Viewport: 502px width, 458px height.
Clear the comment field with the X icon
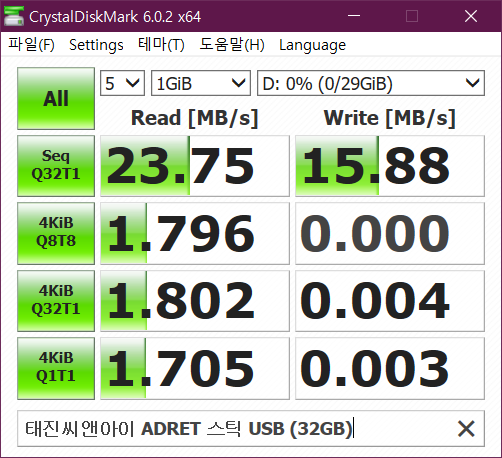pyautogui.click(x=466, y=428)
